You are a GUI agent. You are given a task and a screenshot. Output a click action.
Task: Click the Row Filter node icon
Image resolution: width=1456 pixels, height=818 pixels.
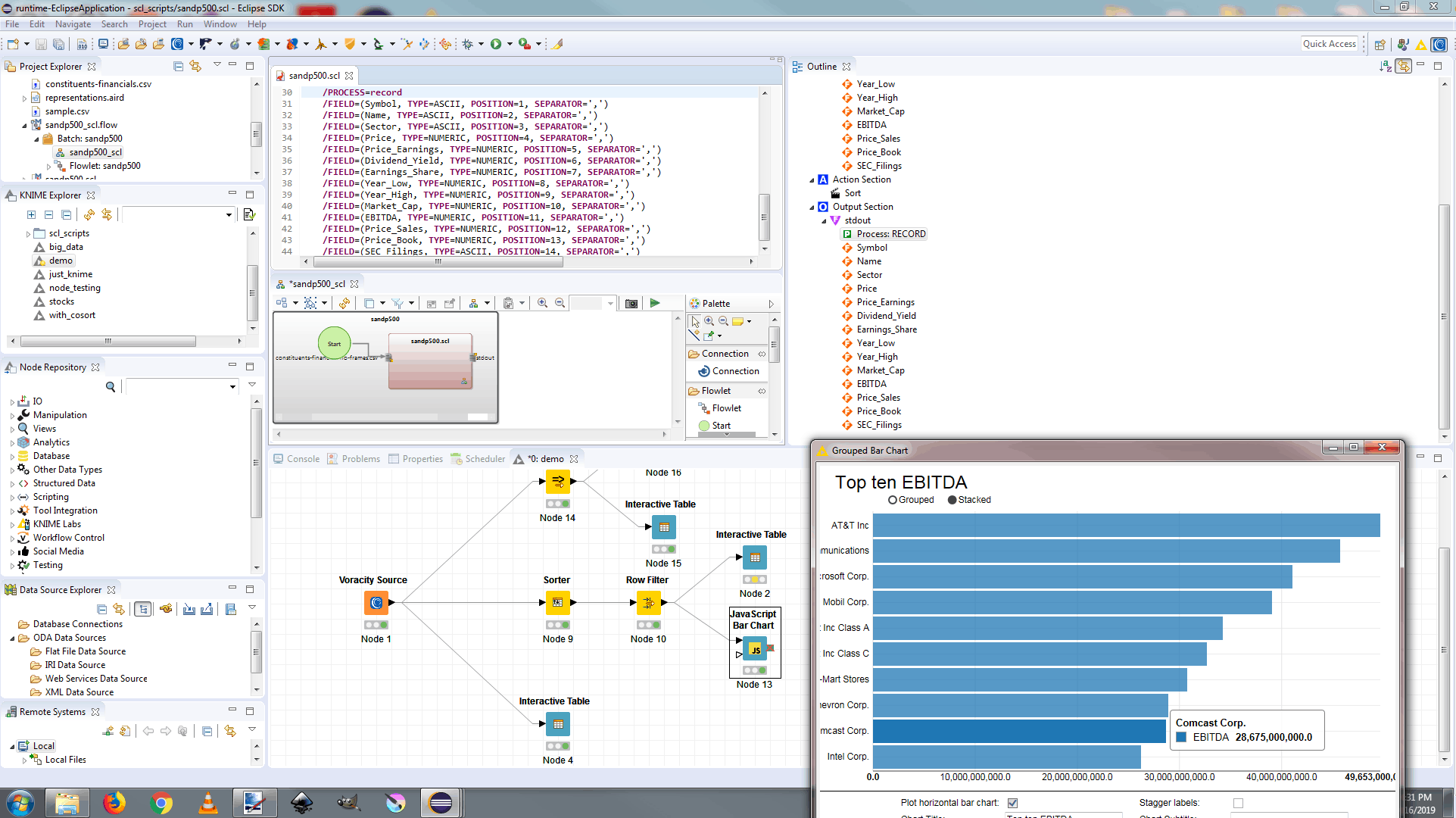pyautogui.click(x=648, y=603)
